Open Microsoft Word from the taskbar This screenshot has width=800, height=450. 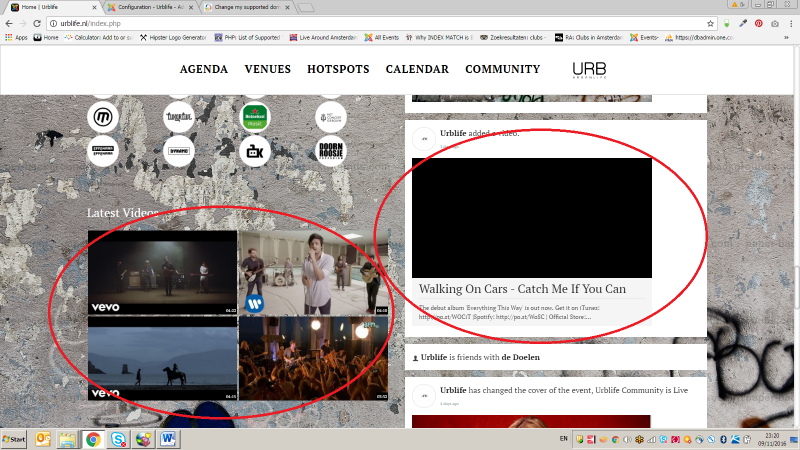(x=167, y=439)
